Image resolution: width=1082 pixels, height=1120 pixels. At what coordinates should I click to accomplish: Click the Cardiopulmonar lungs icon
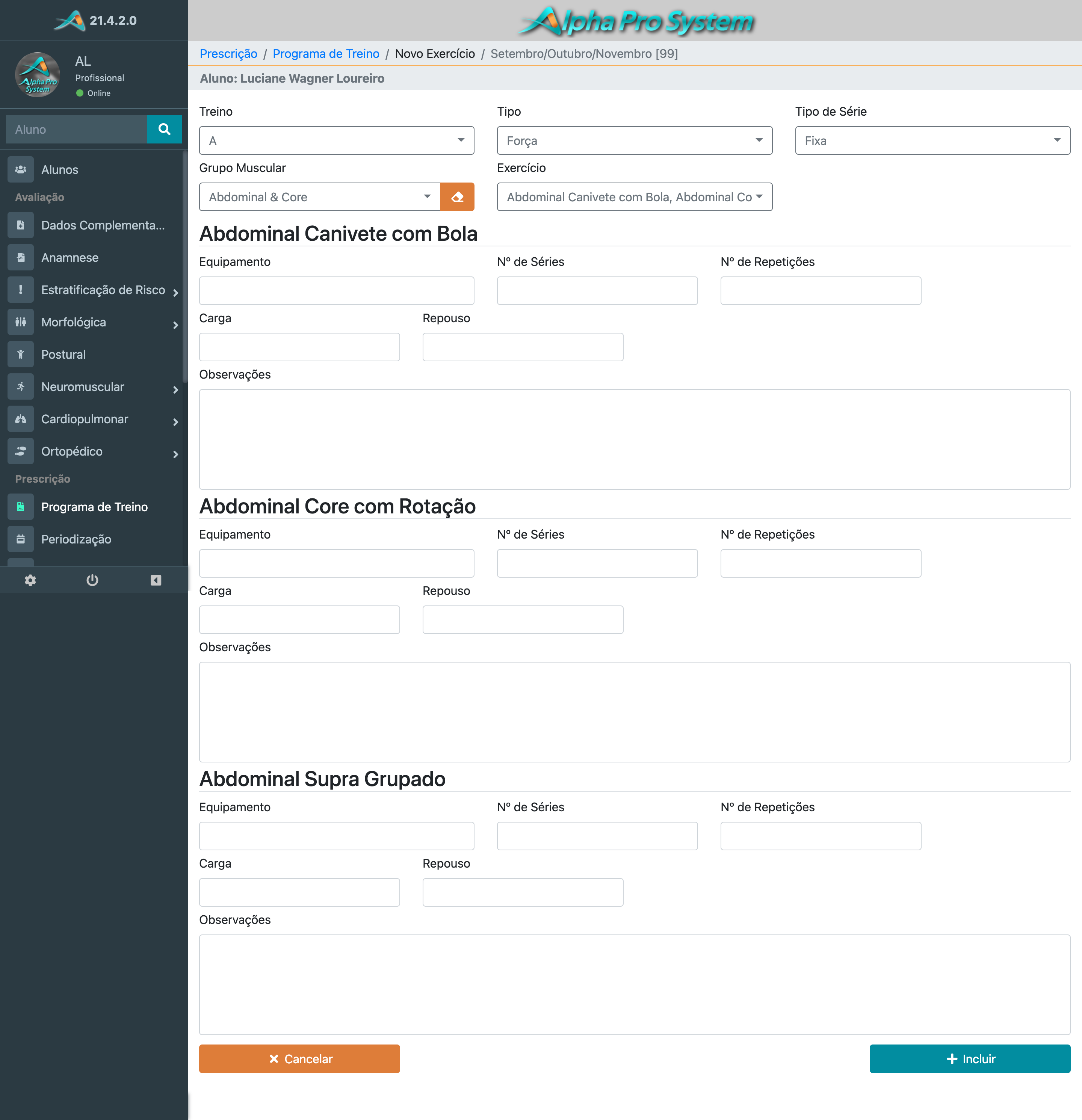point(21,419)
